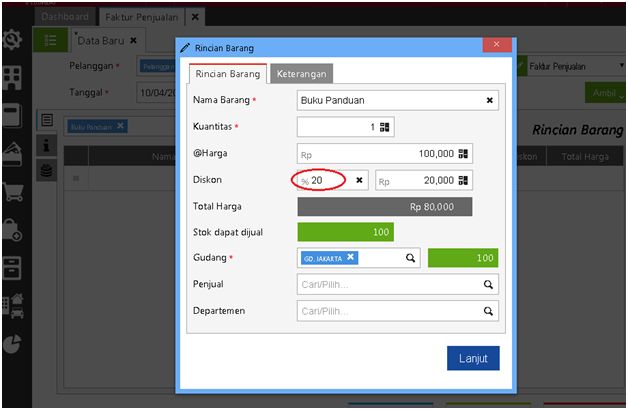Image resolution: width=628 pixels, height=410 pixels.
Task: Search for a Penjual
Action: tap(488, 284)
